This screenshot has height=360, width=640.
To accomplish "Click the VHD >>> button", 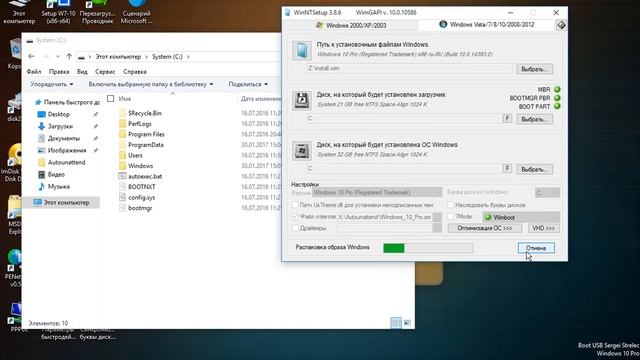I will pos(544,228).
